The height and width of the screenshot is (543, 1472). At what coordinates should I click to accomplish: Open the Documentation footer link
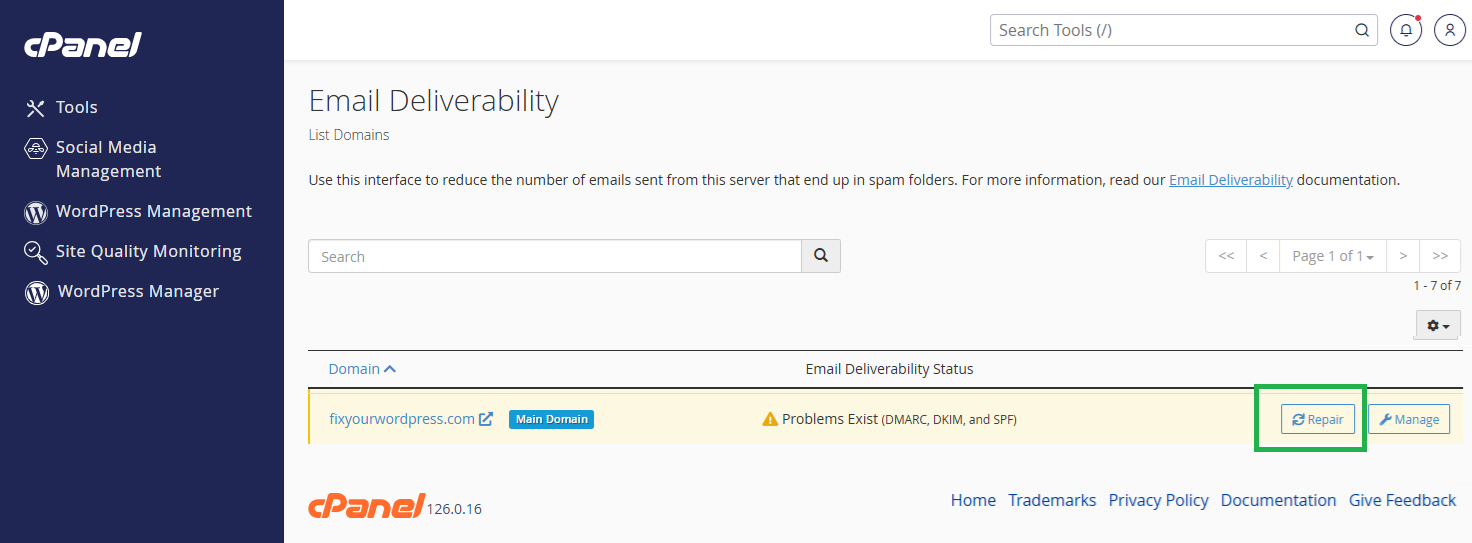click(x=1278, y=500)
